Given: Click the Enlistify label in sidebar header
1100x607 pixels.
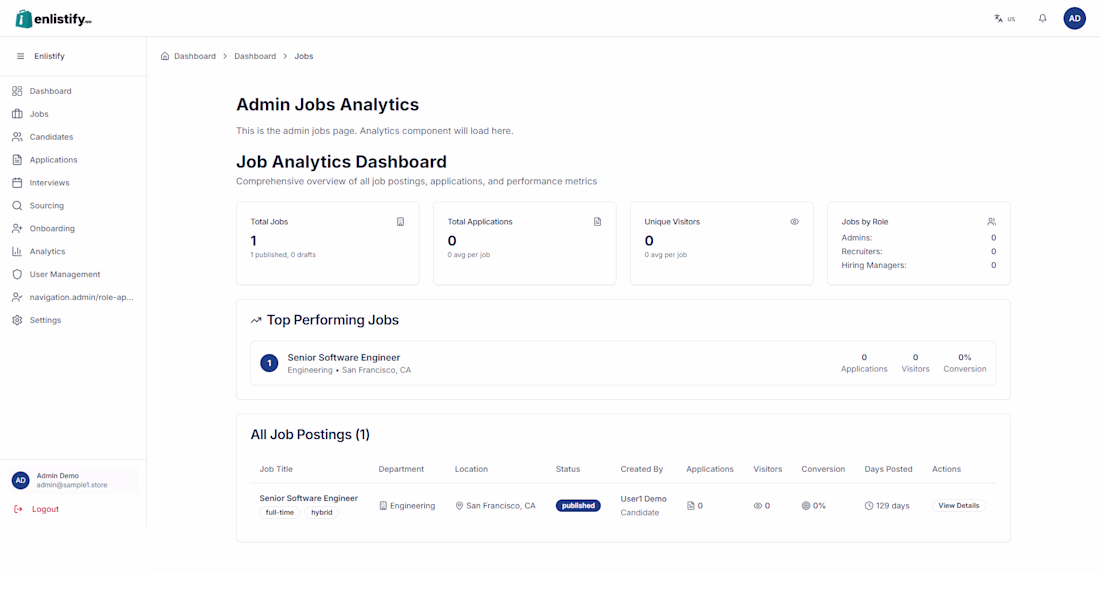Looking at the screenshot, I should pos(49,56).
